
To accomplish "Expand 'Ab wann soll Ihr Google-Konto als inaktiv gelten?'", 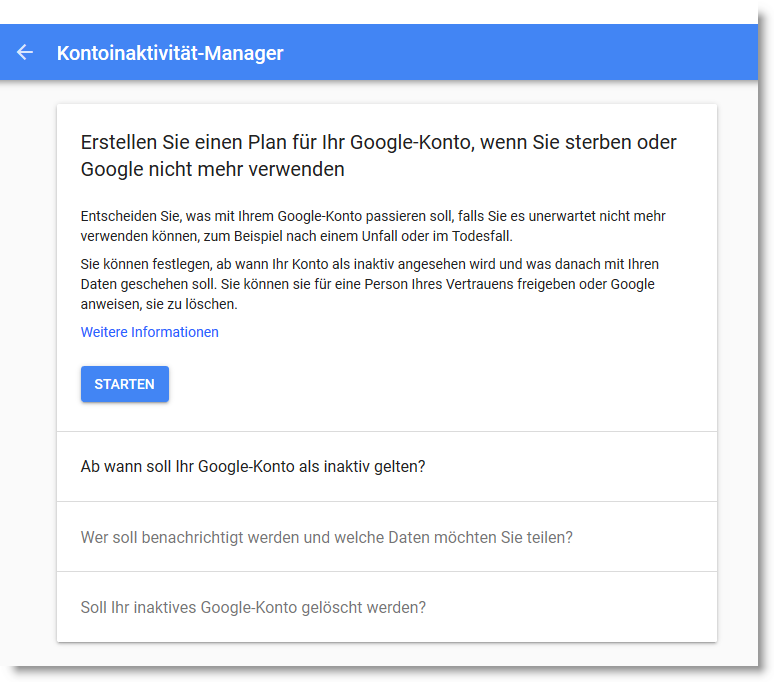I will pos(387,466).
